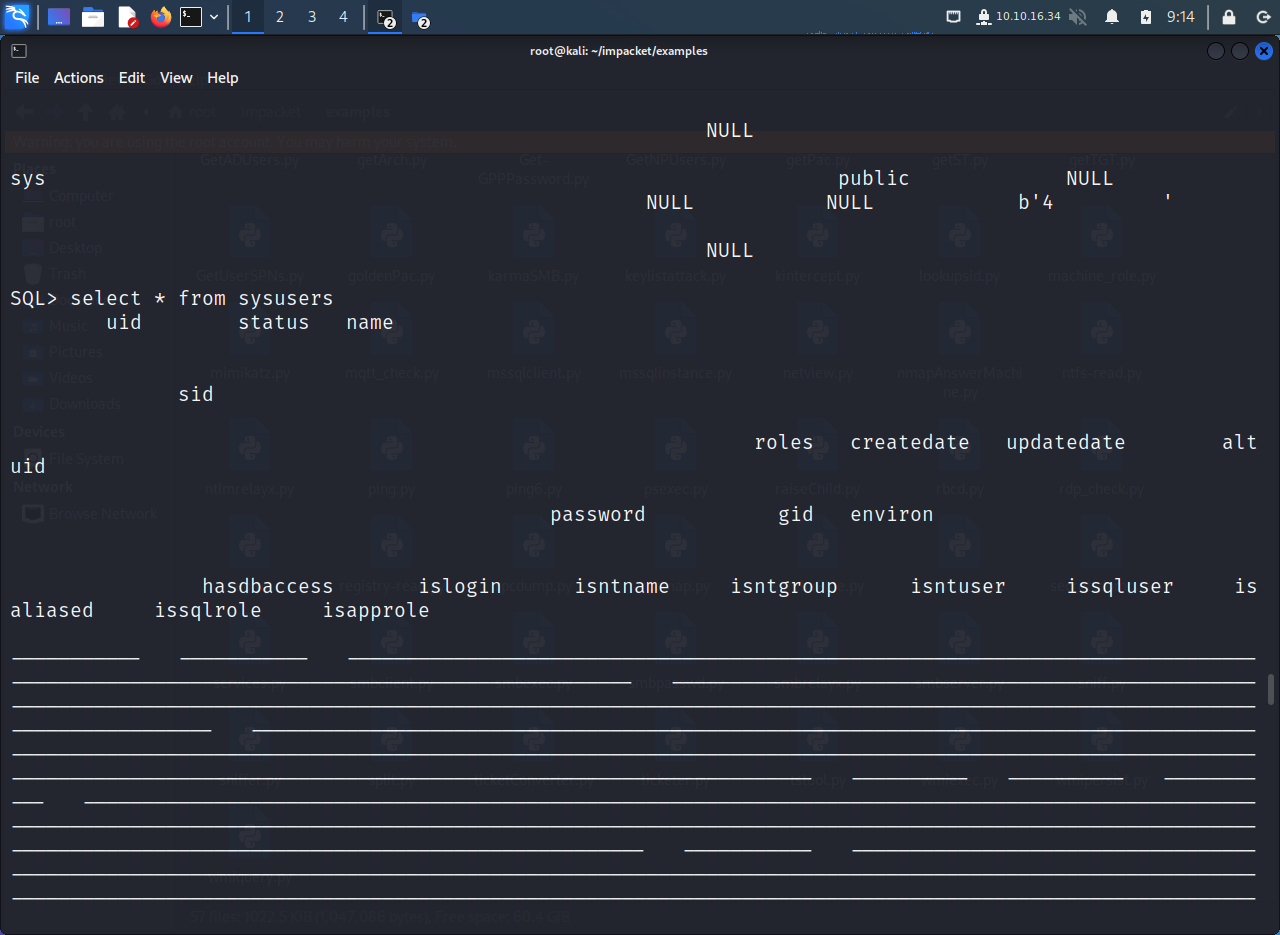Click the 'isntuser' column header
The height and width of the screenshot is (935, 1280).
(x=958, y=586)
